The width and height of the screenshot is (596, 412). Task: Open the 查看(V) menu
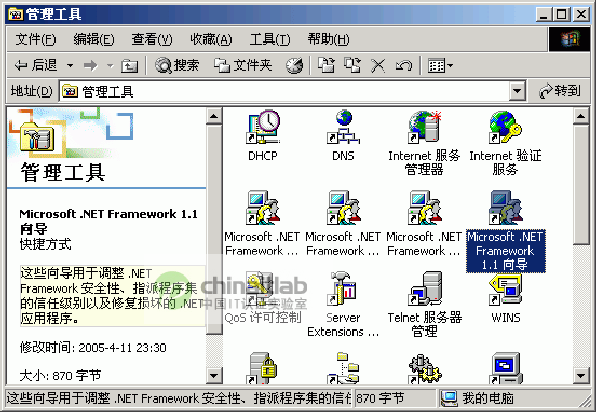(x=152, y=39)
